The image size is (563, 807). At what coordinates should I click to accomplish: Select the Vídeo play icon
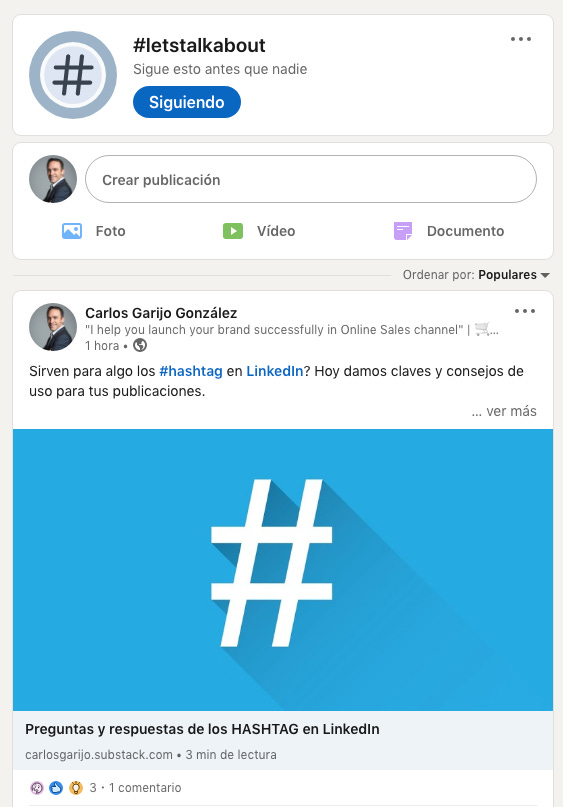coord(233,231)
